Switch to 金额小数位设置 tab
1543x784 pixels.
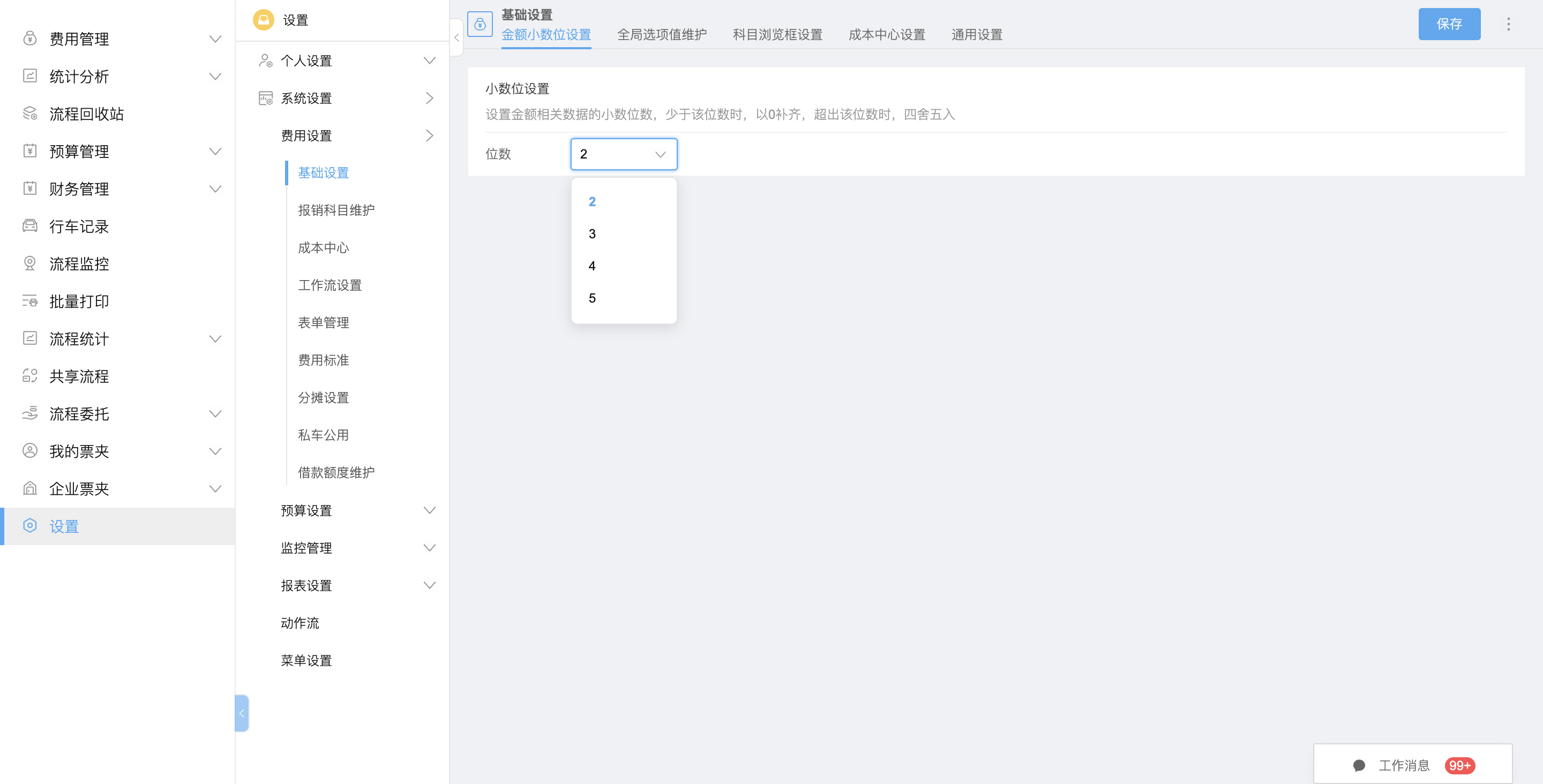(x=546, y=35)
